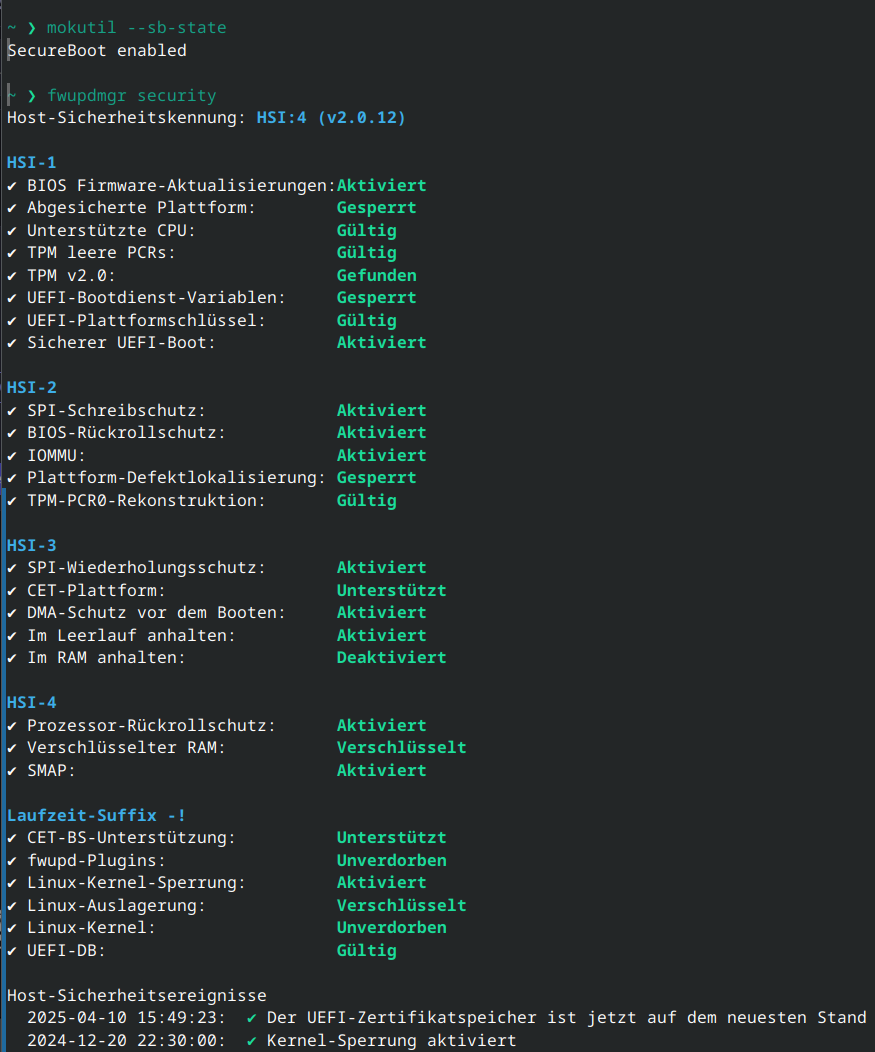Image resolution: width=875 pixels, height=1052 pixels.
Task: Click Verschlüsselt status of Verschlüsselter RAM
Action: coord(401,748)
